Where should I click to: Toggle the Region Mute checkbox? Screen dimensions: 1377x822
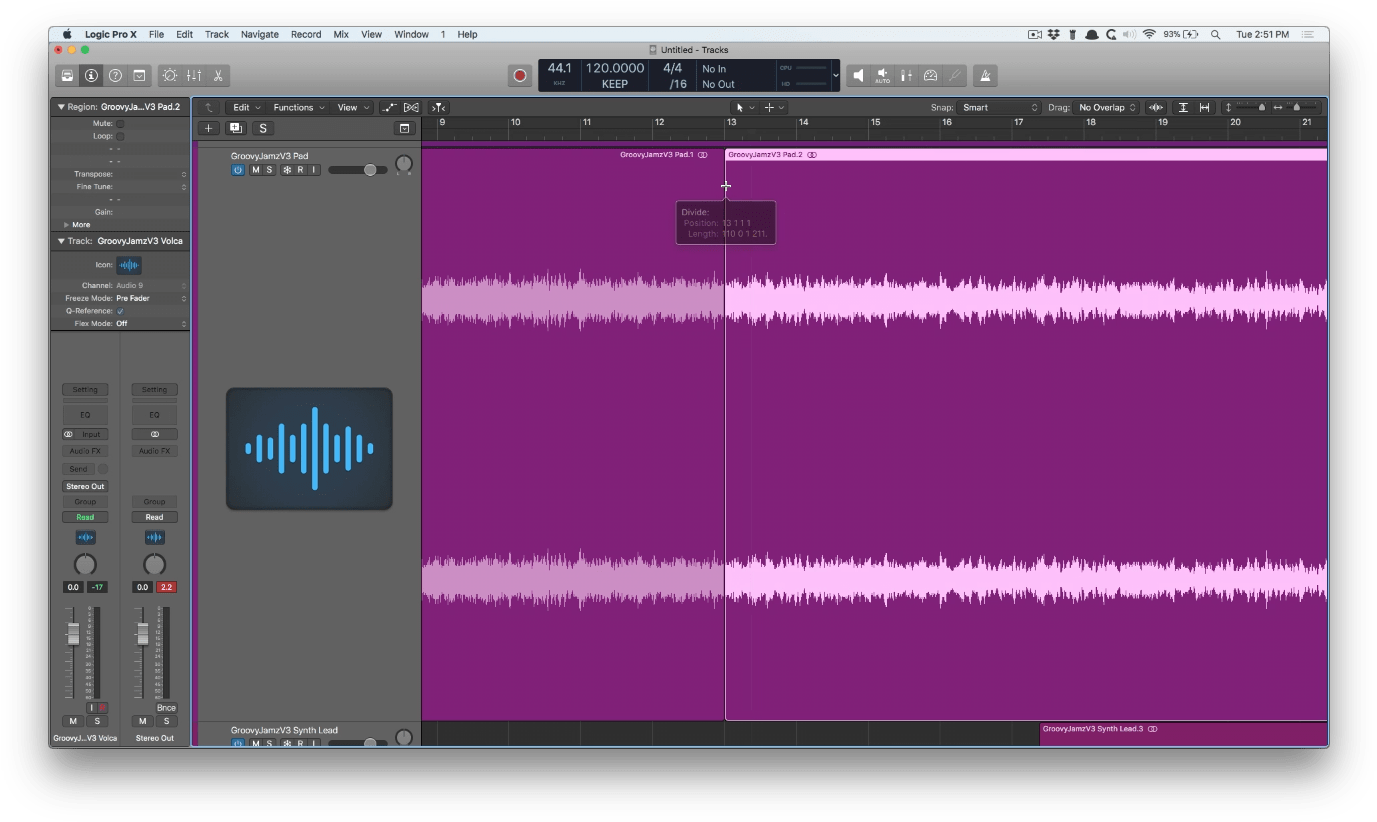pos(120,124)
